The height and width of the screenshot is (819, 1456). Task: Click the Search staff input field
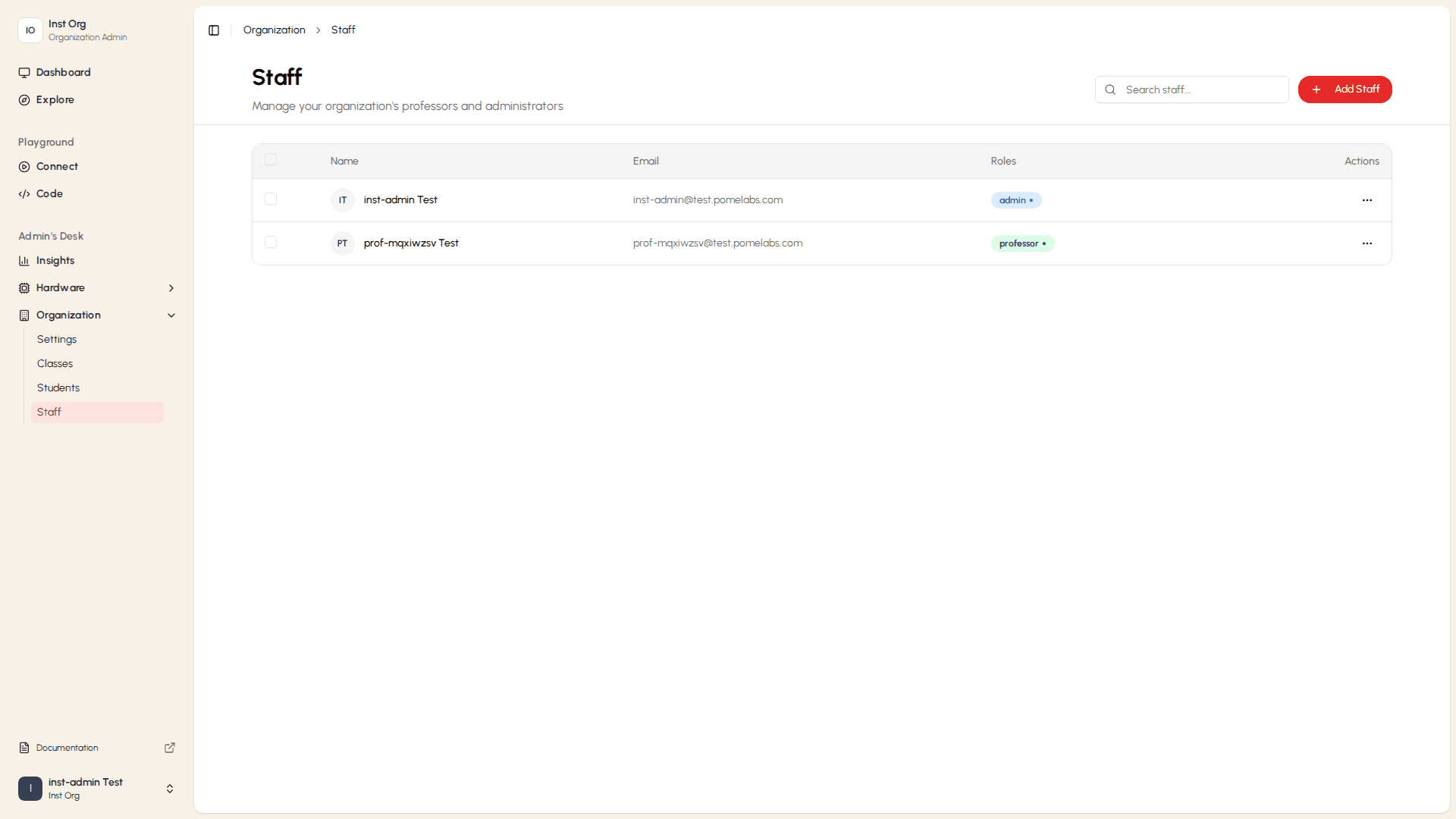tap(1191, 89)
